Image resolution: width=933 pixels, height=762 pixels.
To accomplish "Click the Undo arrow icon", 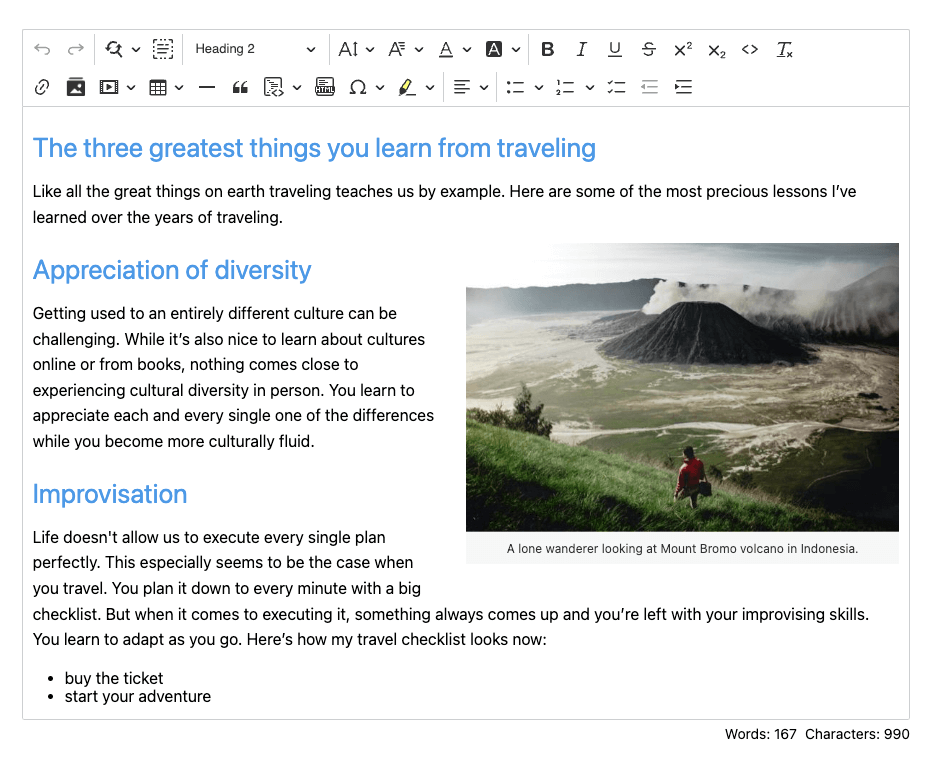I will pyautogui.click(x=42, y=49).
